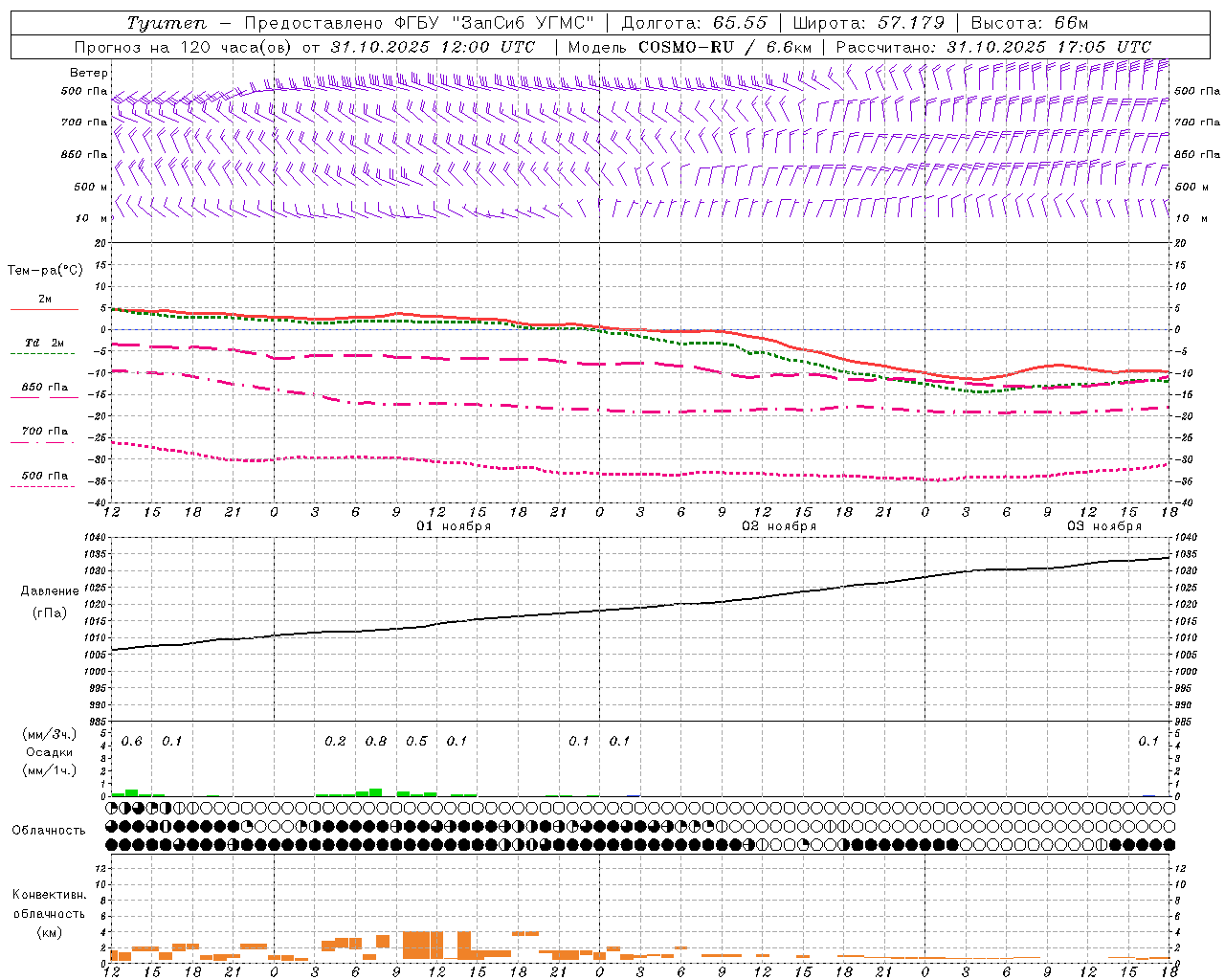Click the "Тем-ра(°C)" temperature panel label
The width and height of the screenshot is (1225, 980).
pos(45,271)
